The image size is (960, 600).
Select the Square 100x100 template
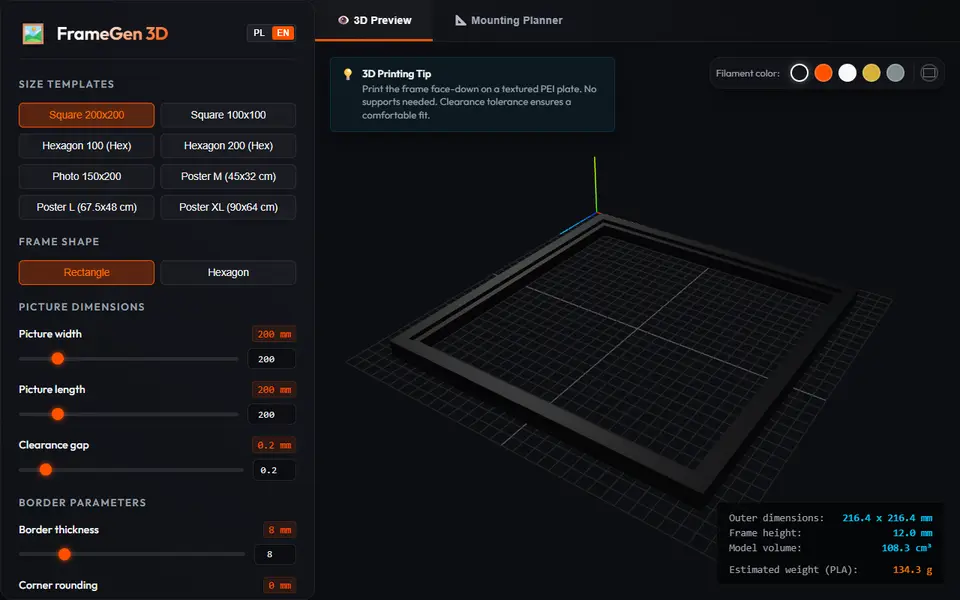[228, 115]
